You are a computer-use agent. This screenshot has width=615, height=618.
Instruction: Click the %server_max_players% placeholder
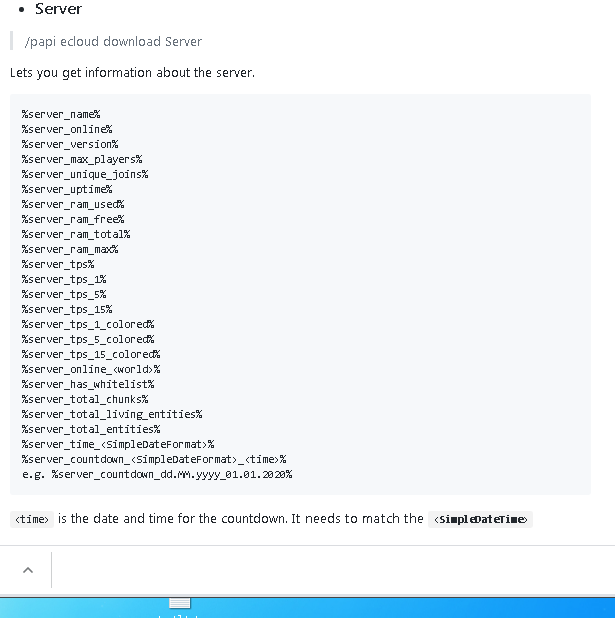[82, 159]
